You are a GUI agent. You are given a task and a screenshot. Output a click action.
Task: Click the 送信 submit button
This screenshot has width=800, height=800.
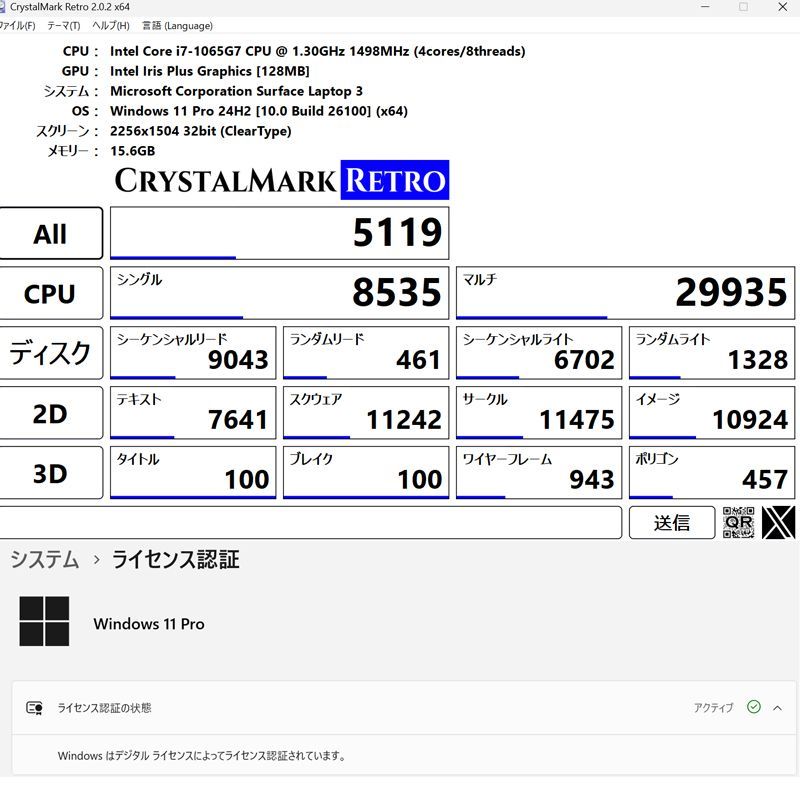tap(671, 522)
